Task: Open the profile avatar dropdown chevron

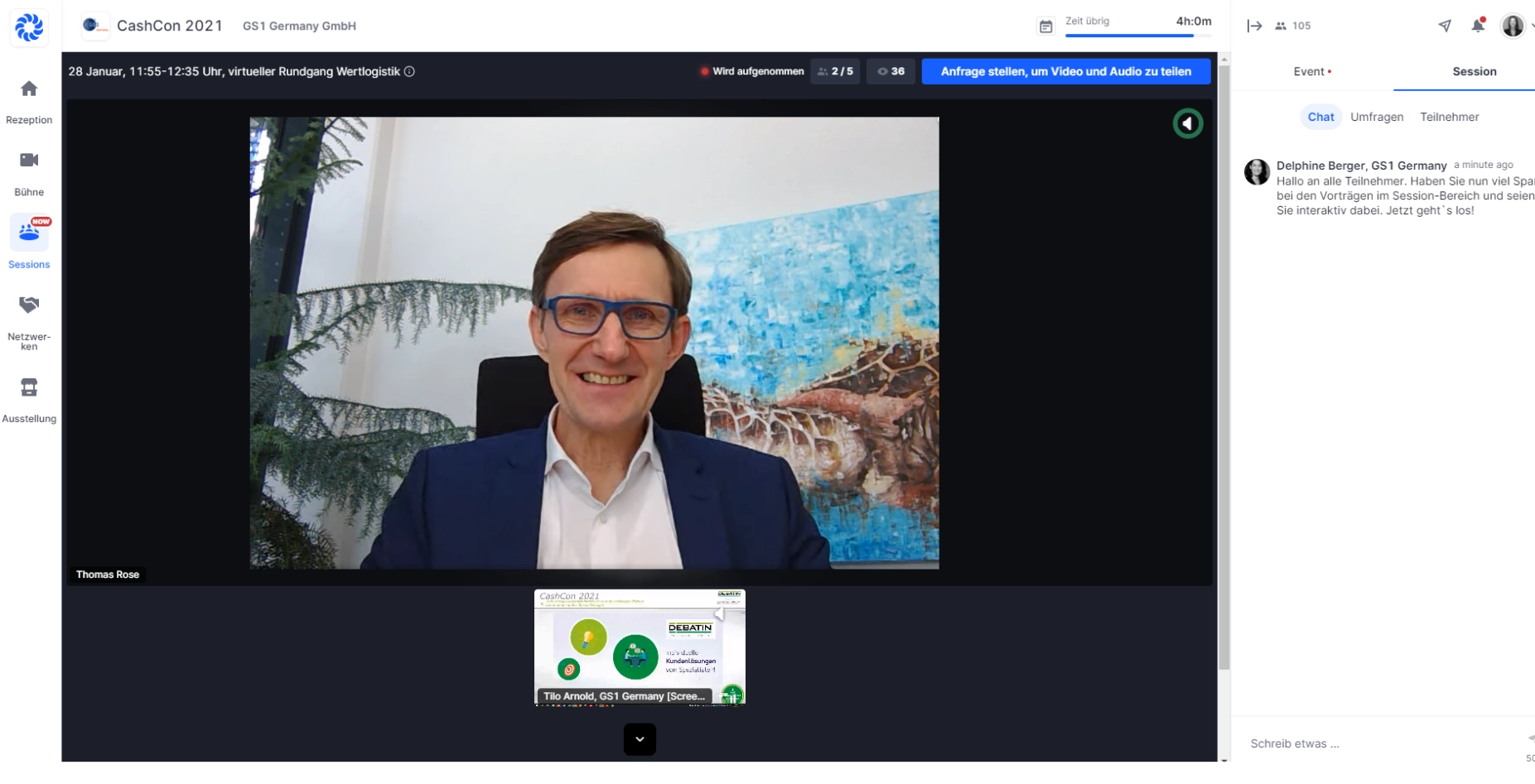Action: pos(1531,26)
